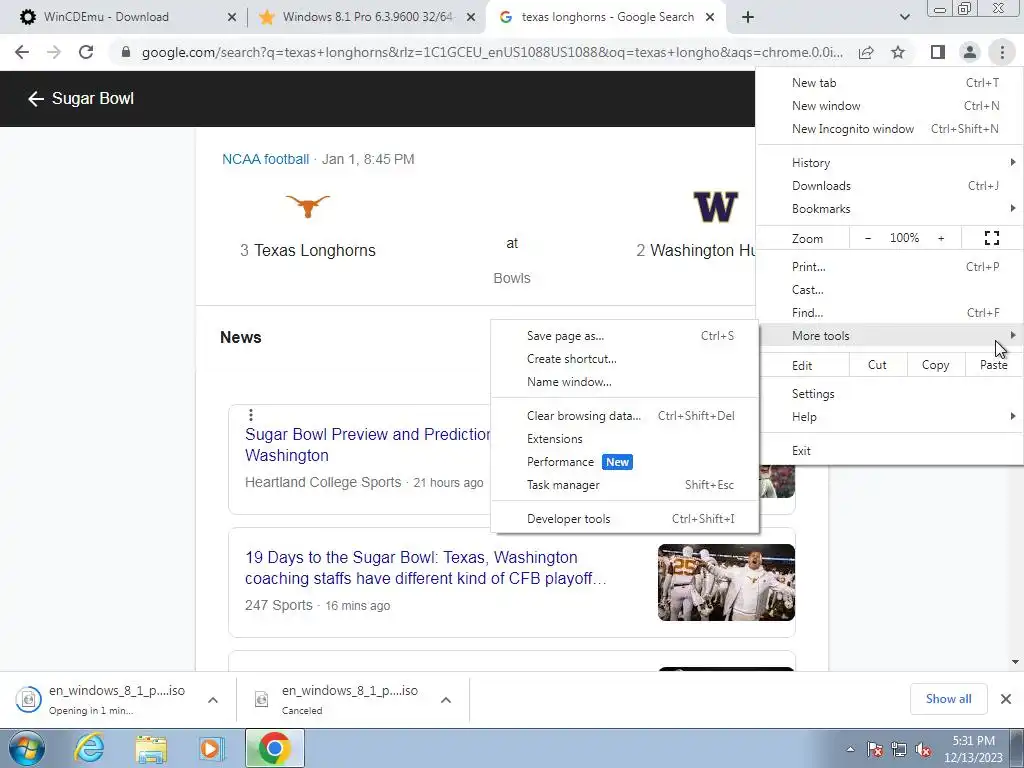Image resolution: width=1024 pixels, height=768 pixels.
Task: Click Chrome icon in taskbar
Action: (x=274, y=748)
